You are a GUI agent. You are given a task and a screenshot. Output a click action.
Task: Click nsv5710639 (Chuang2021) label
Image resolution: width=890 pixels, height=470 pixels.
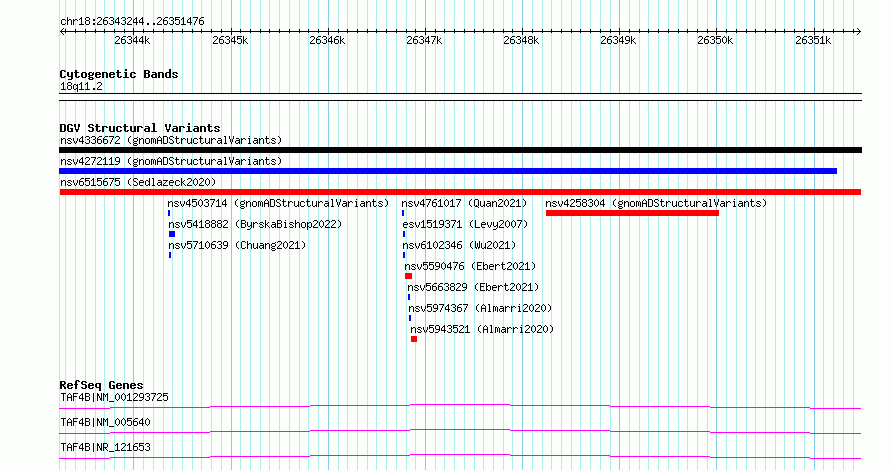point(237,245)
